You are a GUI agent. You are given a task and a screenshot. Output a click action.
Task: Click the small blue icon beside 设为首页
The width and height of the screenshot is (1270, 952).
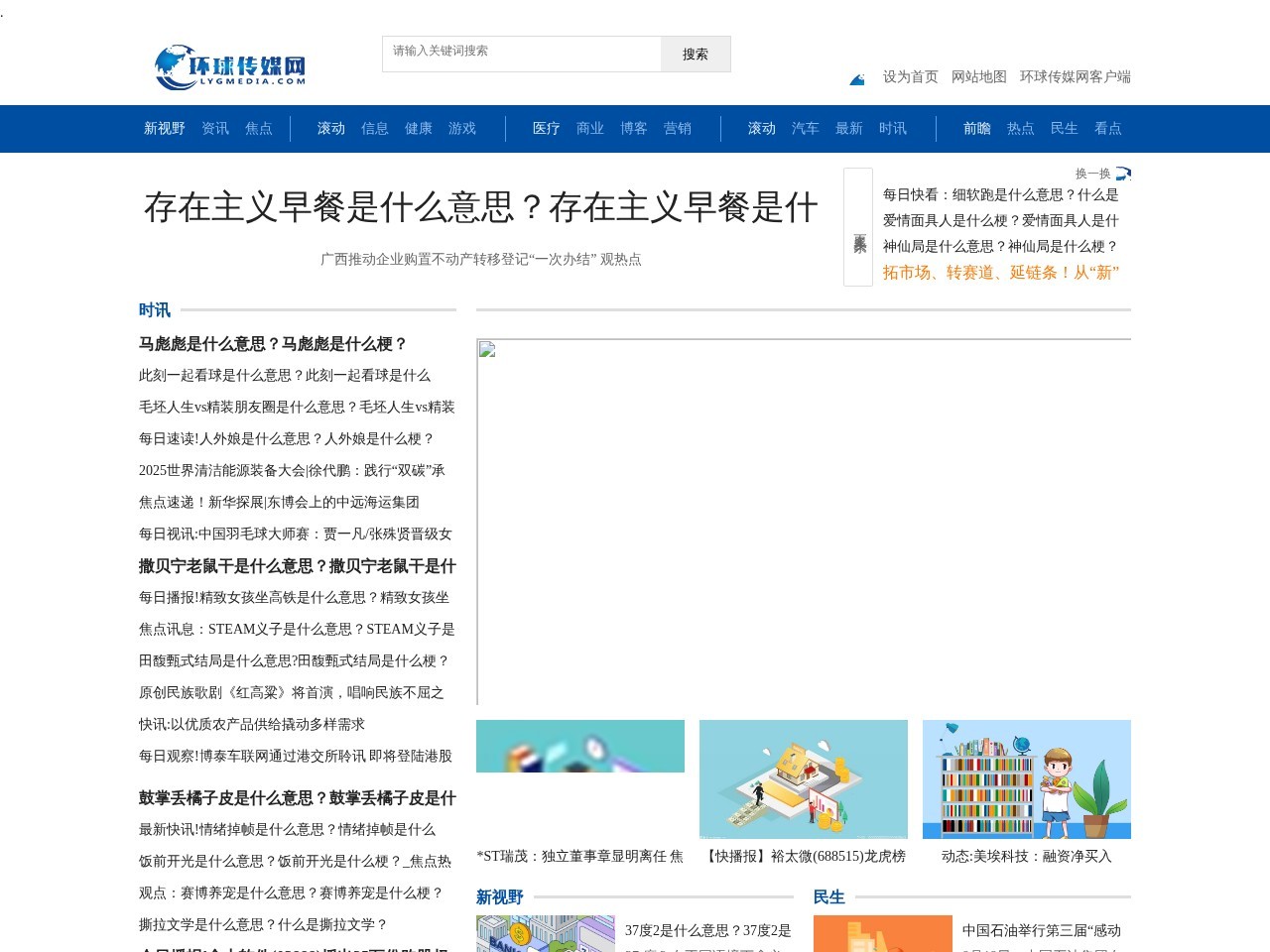[857, 79]
